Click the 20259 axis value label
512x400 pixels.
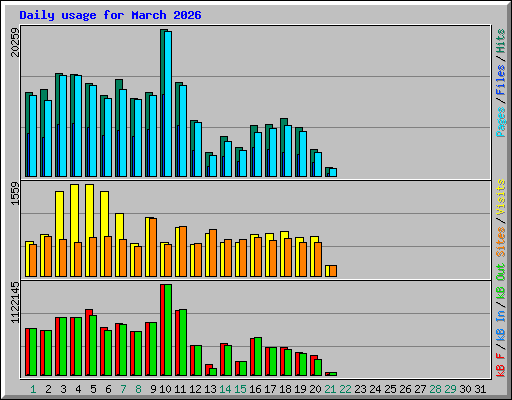pyautogui.click(x=15, y=42)
